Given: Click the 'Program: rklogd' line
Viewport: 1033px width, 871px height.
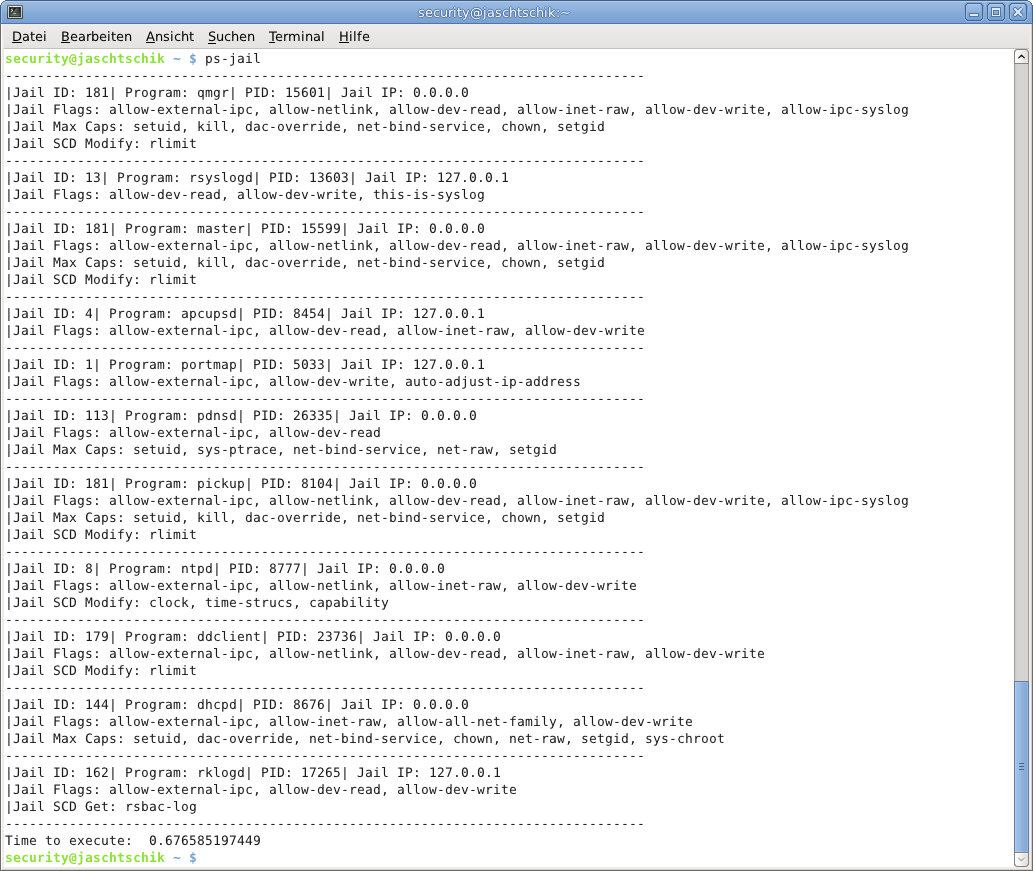Looking at the screenshot, I should [254, 773].
